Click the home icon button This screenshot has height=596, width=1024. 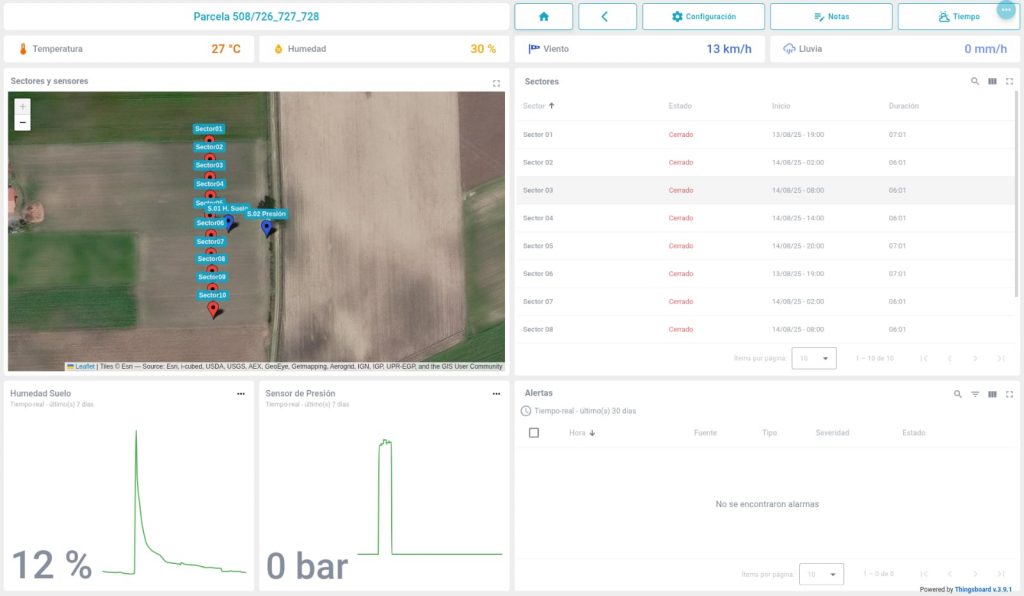point(544,17)
